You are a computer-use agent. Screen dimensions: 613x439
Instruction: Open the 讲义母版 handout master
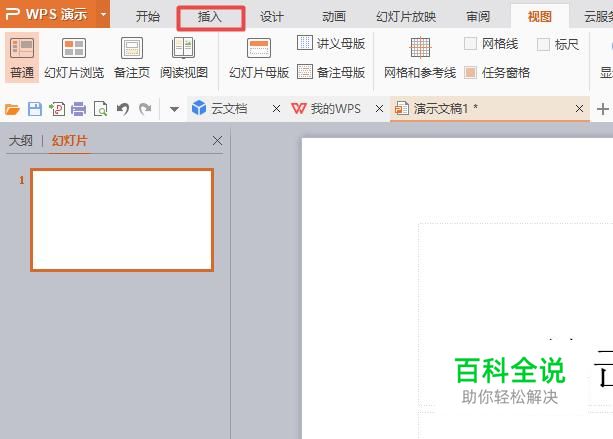pyautogui.click(x=331, y=43)
